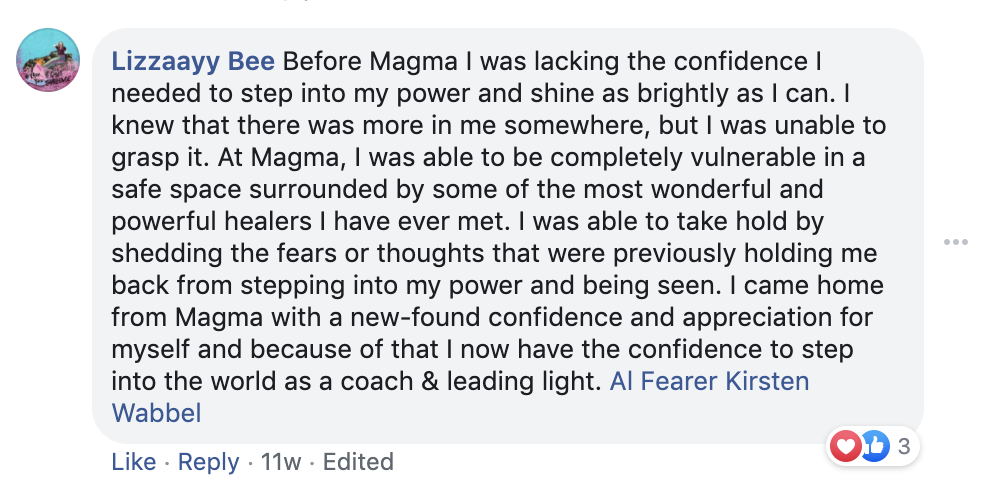Viewport: 988px width, 498px height.
Task: View the reaction count of 3
Action: click(904, 446)
